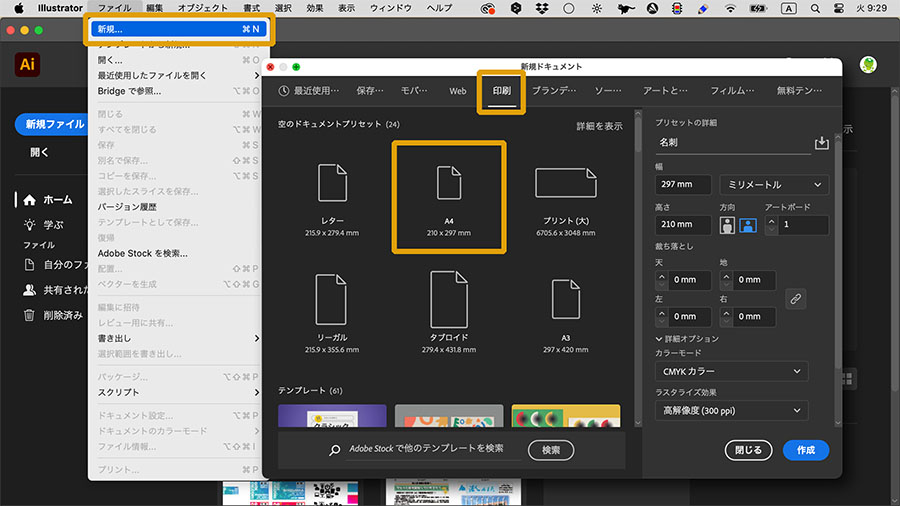This screenshot has width=900, height=506.
Task: Adjust the artboard count stepper
Action: tap(771, 225)
